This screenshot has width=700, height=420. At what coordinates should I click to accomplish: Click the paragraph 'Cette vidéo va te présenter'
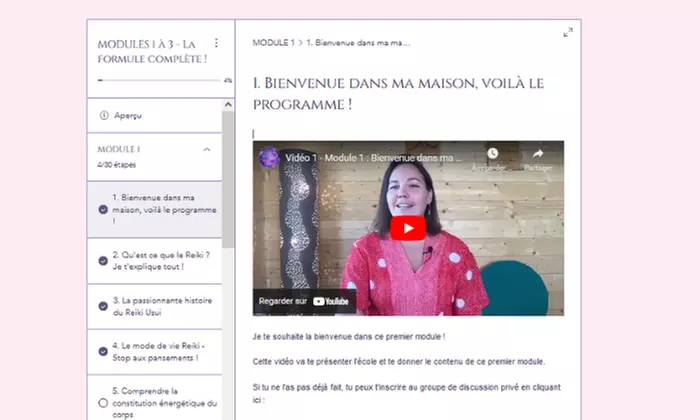(399, 362)
